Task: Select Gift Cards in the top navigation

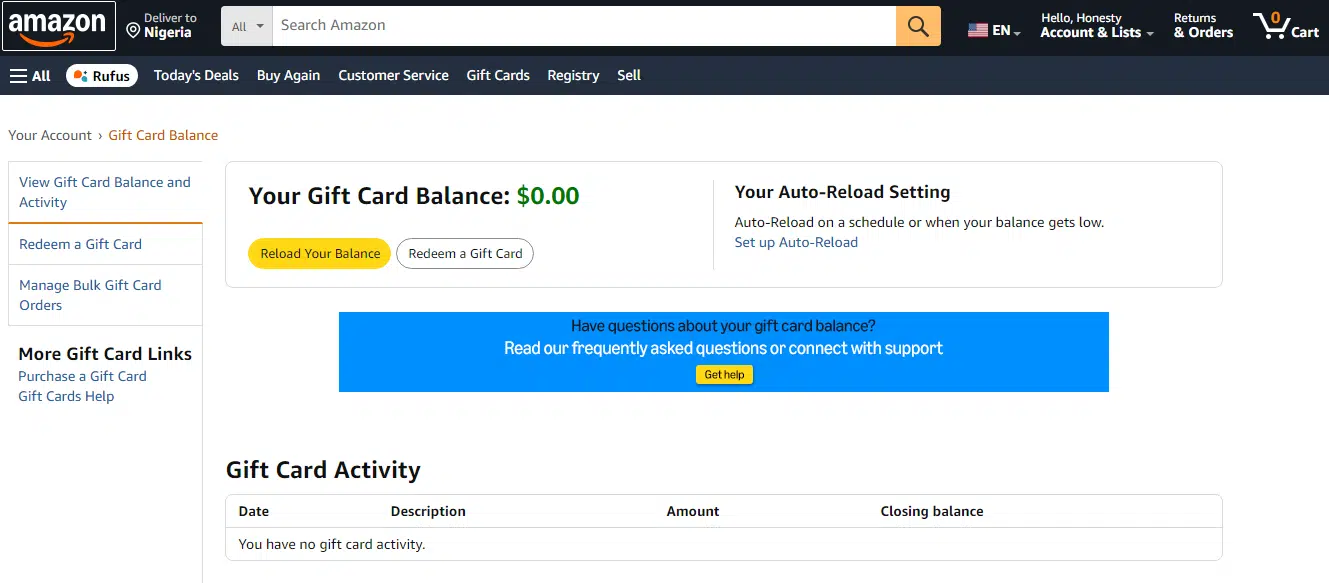Action: [x=498, y=76]
